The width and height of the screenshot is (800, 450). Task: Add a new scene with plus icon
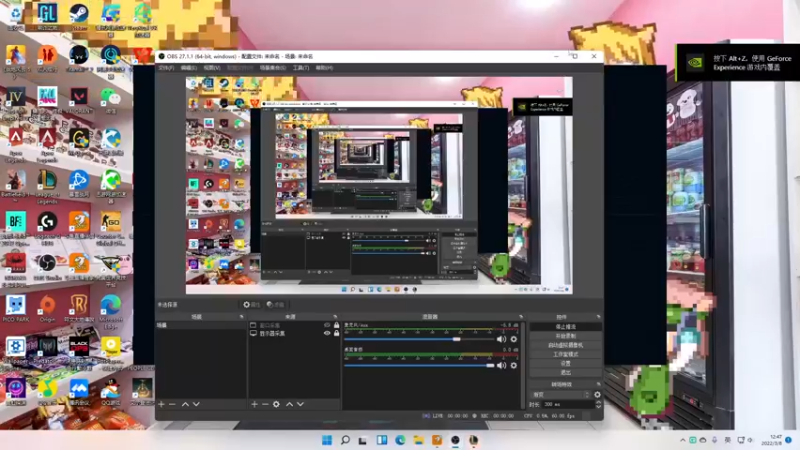click(161, 404)
